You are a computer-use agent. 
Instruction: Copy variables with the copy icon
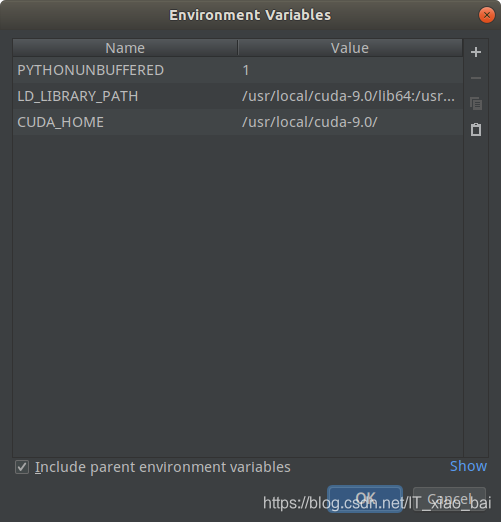[x=476, y=104]
